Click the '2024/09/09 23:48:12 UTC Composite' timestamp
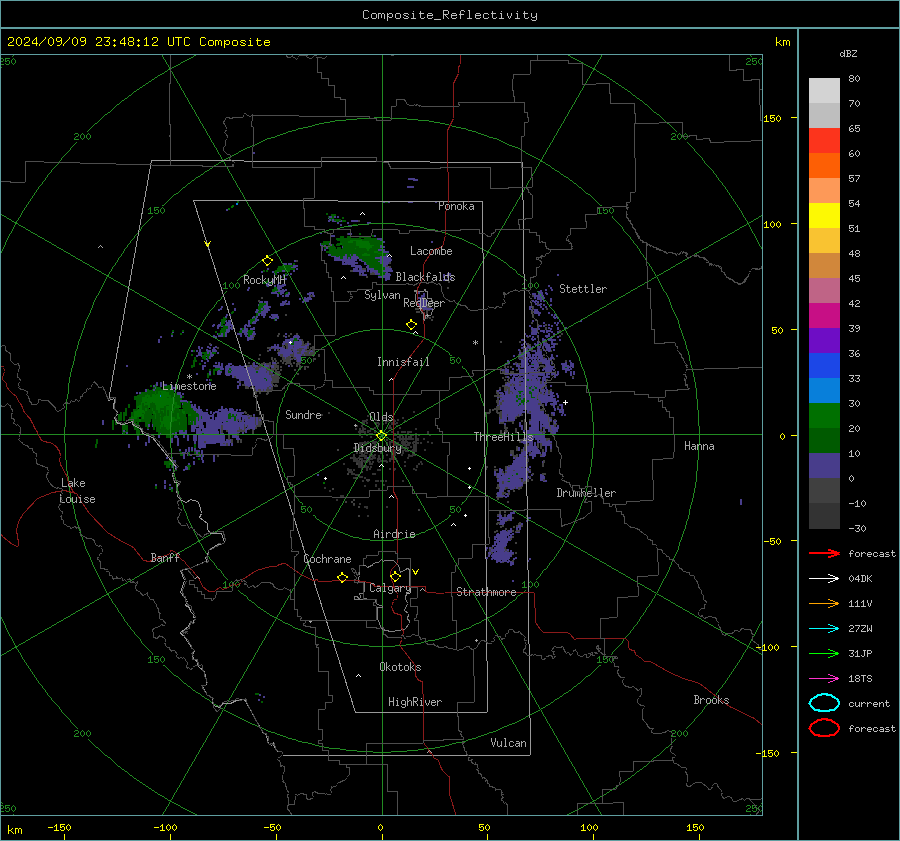The width and height of the screenshot is (900, 841). click(x=138, y=42)
